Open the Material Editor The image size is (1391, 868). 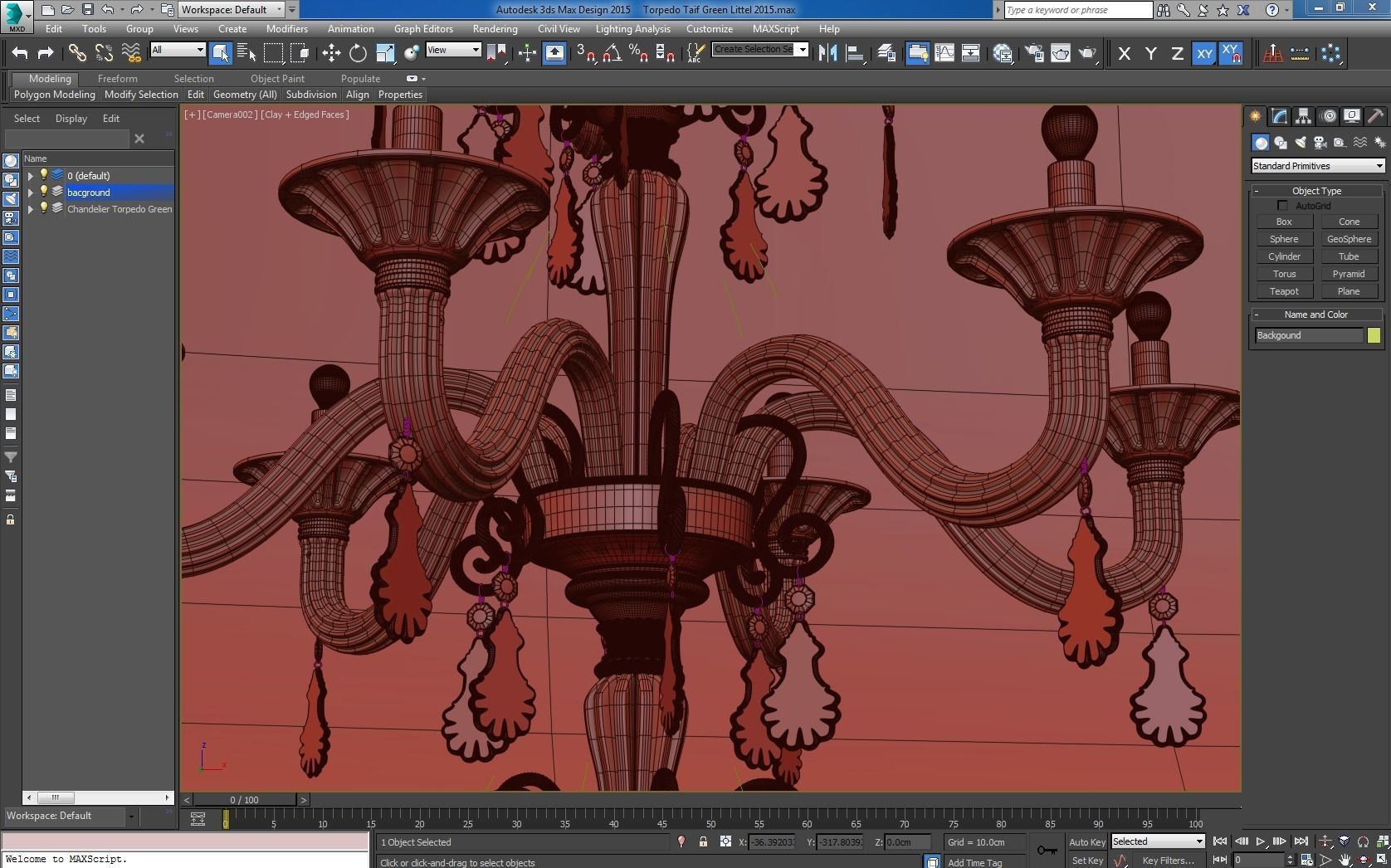click(1003, 53)
